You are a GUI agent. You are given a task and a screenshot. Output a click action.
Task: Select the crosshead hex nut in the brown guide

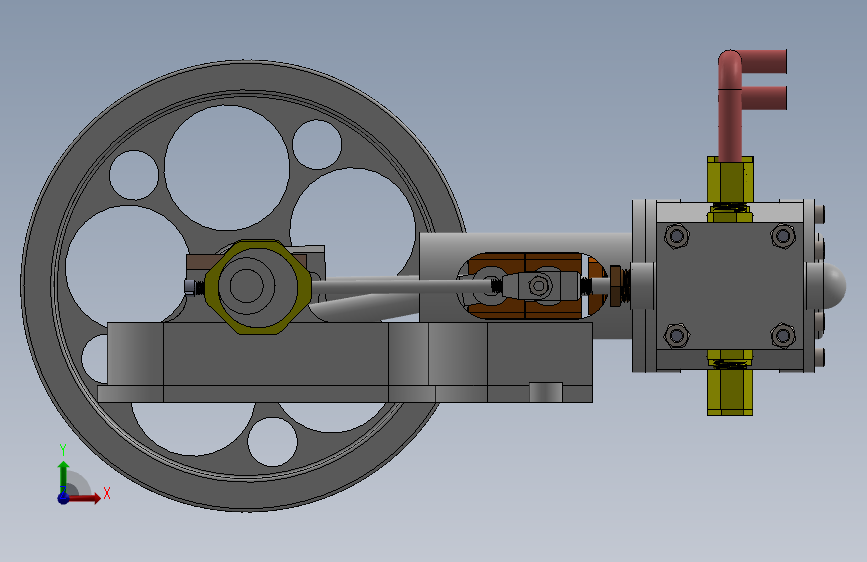coord(539,286)
